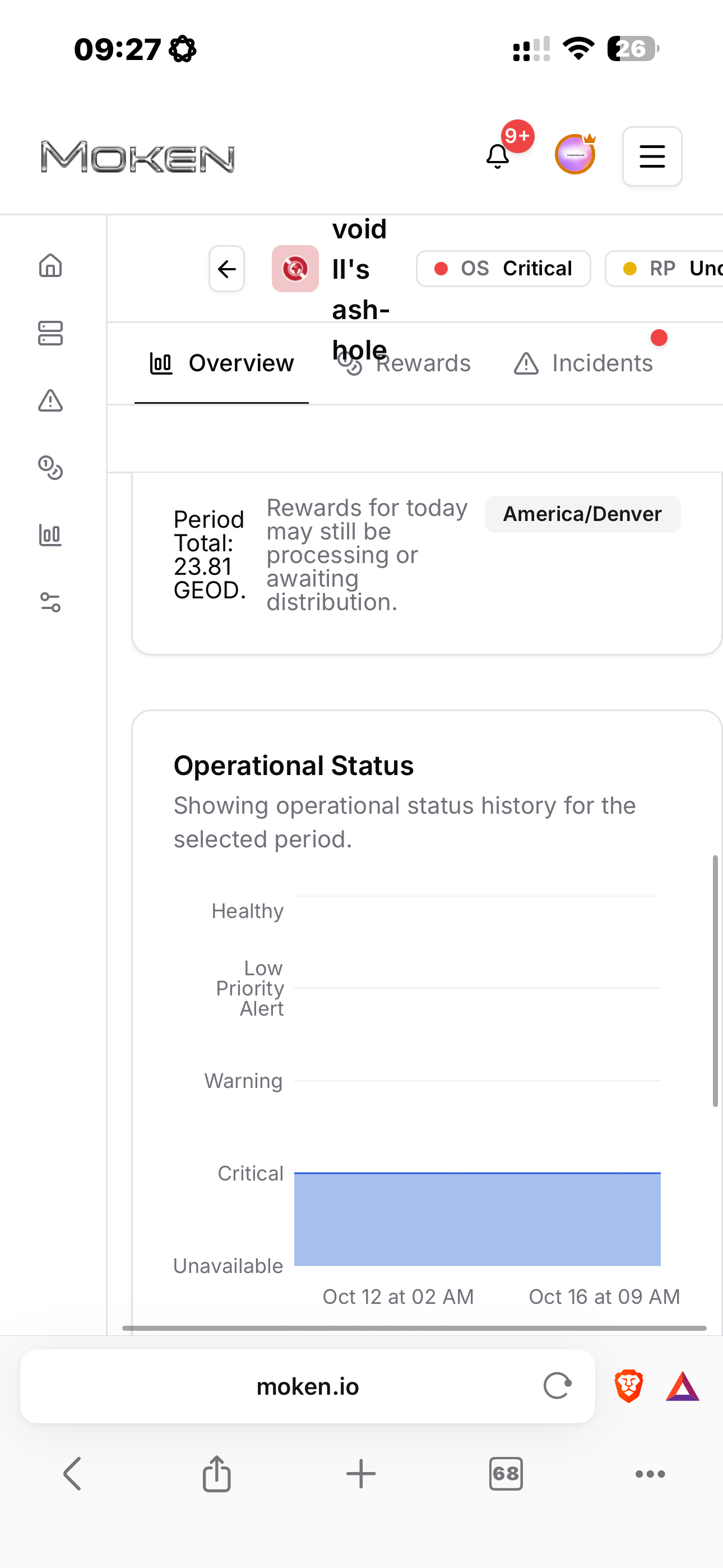
Task: Open sidebar rewards coins icon
Action: 50,468
